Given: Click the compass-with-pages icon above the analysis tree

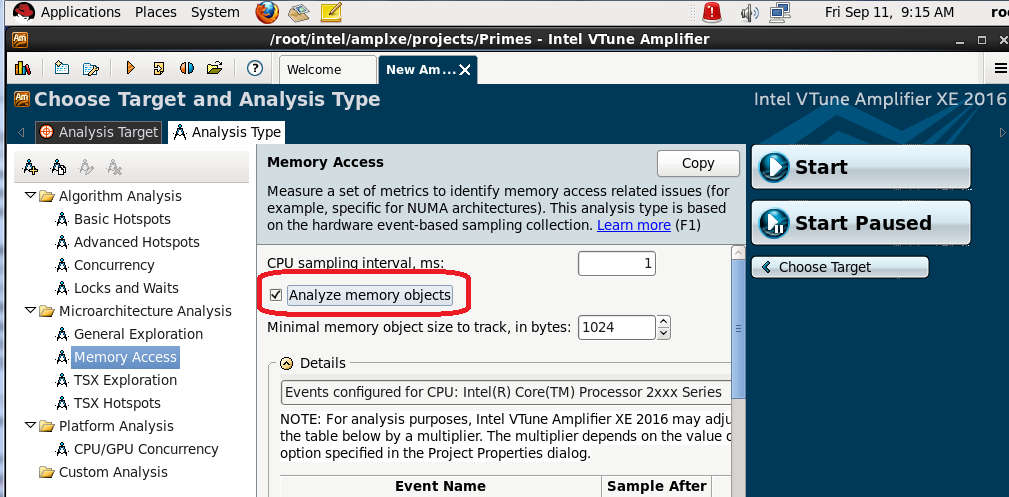Looking at the screenshot, I should click(59, 167).
